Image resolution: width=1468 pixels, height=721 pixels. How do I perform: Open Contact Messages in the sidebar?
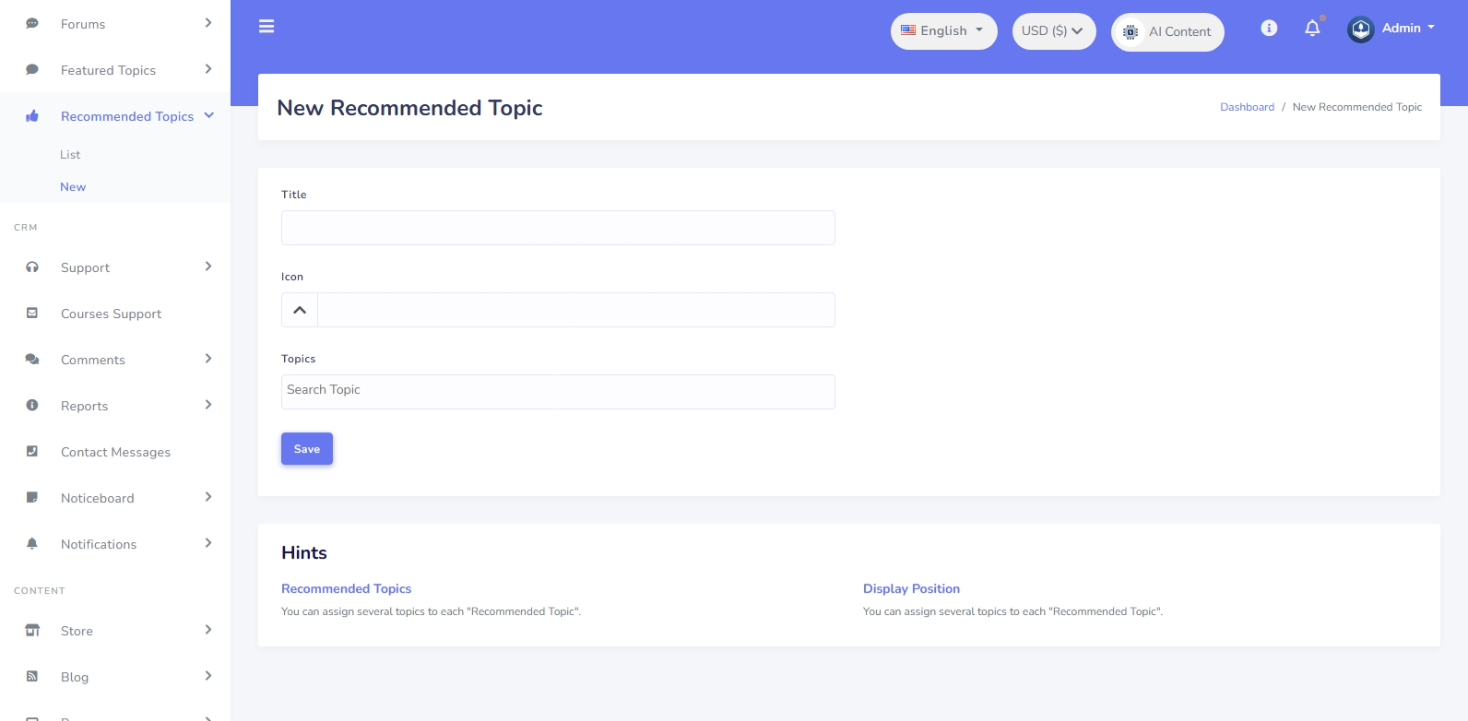tap(115, 452)
